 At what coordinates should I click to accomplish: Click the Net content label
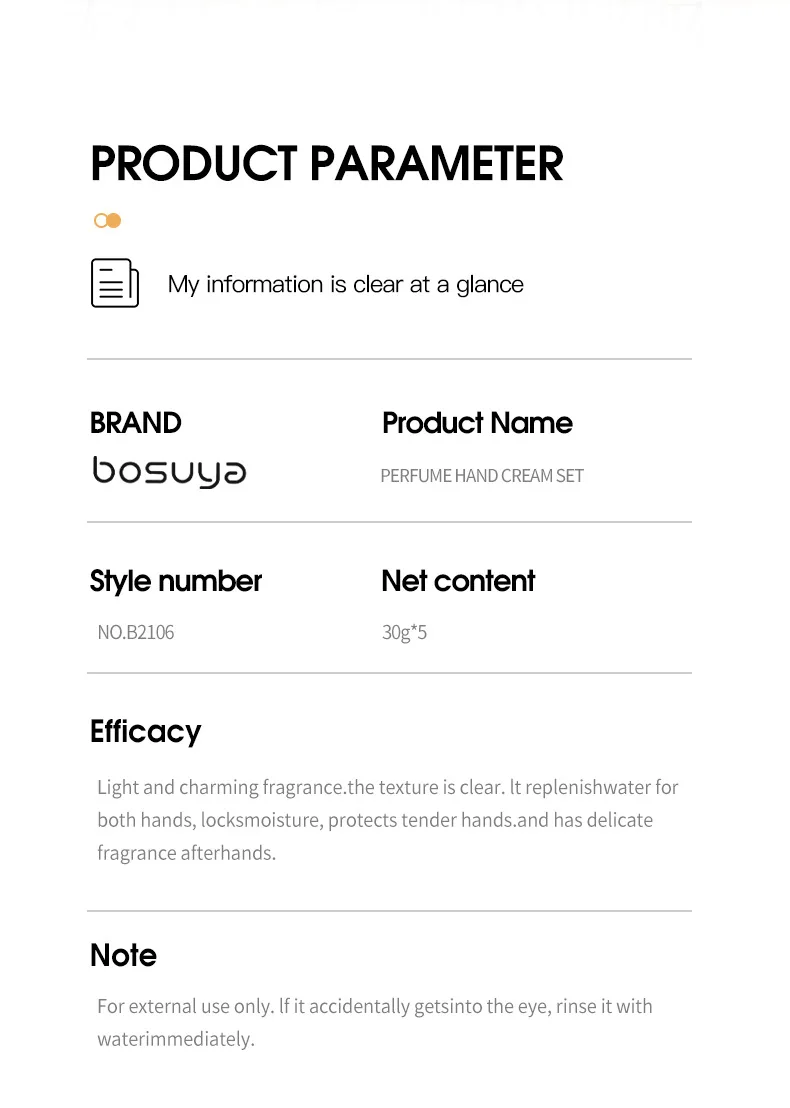click(x=458, y=581)
